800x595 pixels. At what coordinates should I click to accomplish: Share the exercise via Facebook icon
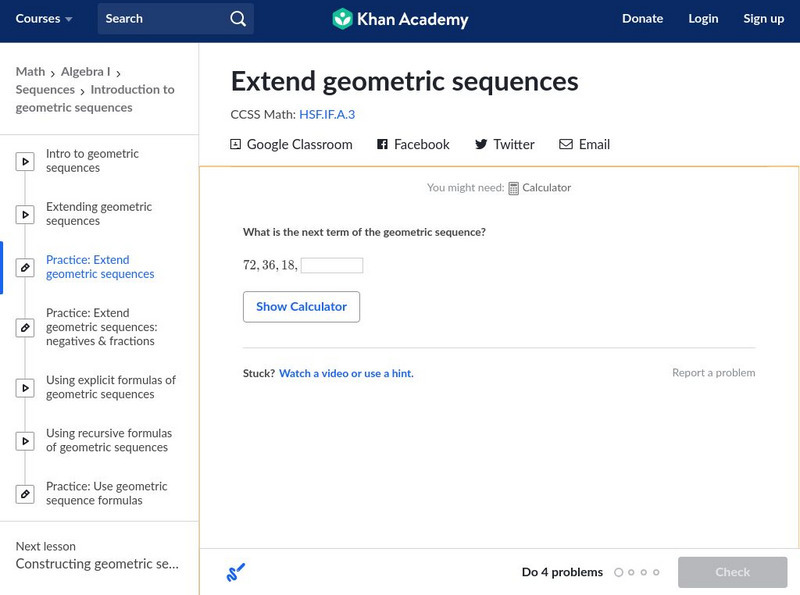click(382, 145)
